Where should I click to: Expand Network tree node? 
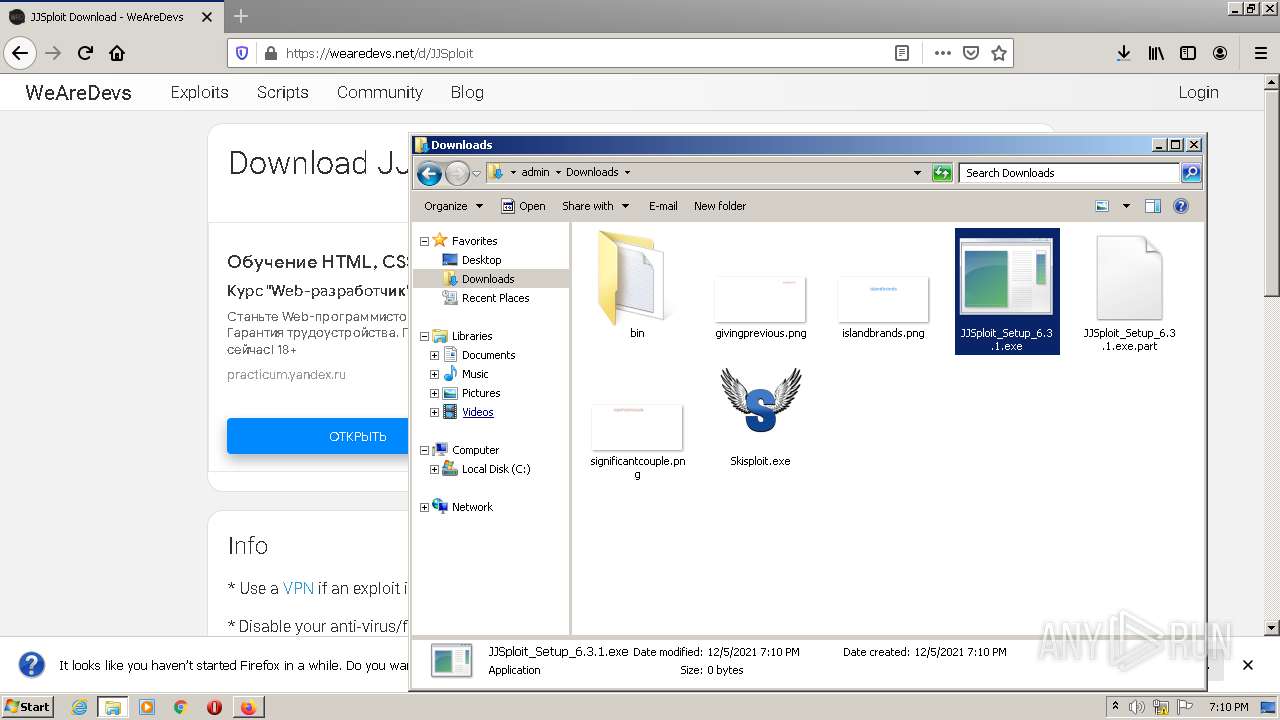424,507
